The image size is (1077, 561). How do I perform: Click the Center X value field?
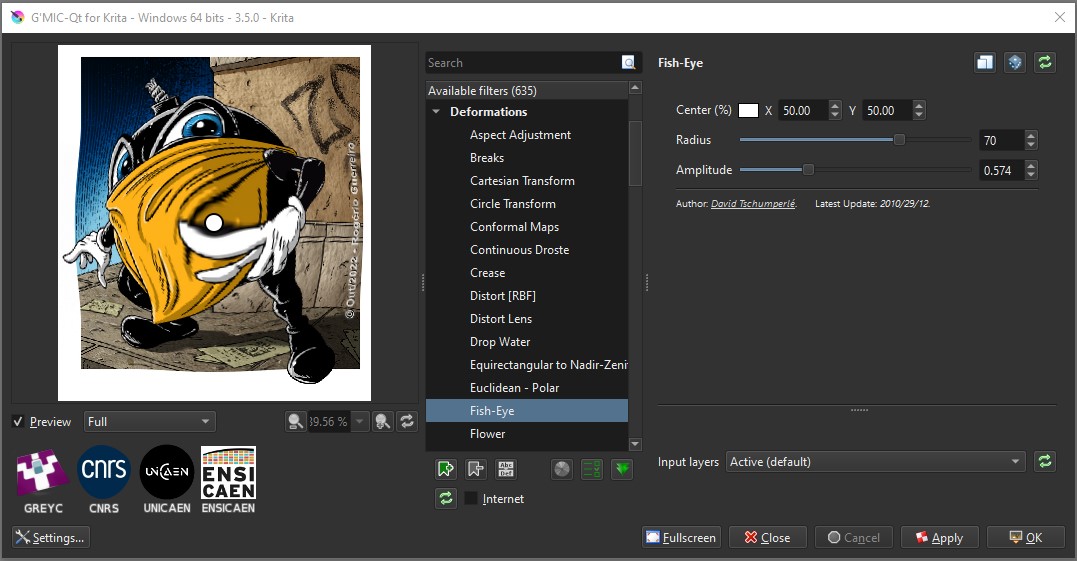tap(804, 111)
